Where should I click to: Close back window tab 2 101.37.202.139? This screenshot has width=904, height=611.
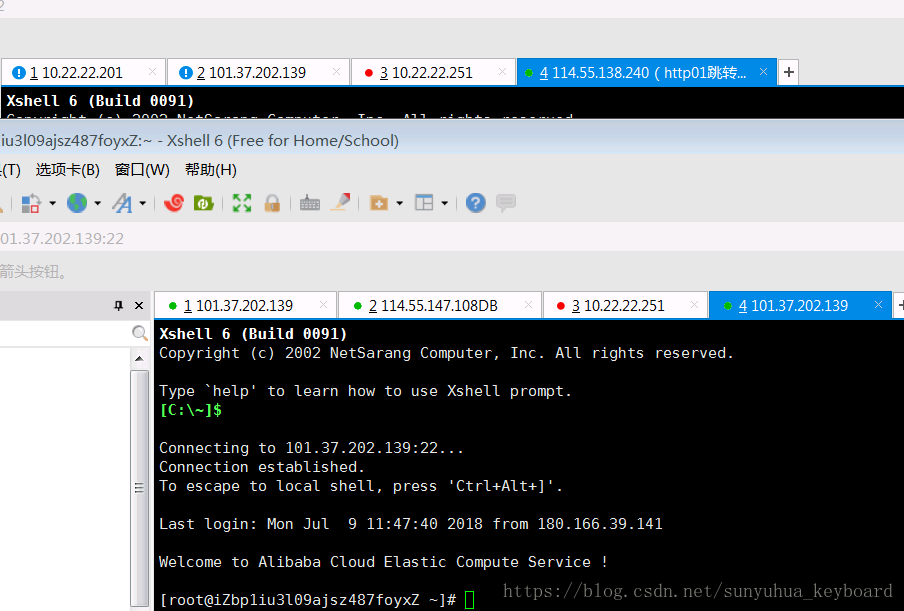tap(336, 71)
